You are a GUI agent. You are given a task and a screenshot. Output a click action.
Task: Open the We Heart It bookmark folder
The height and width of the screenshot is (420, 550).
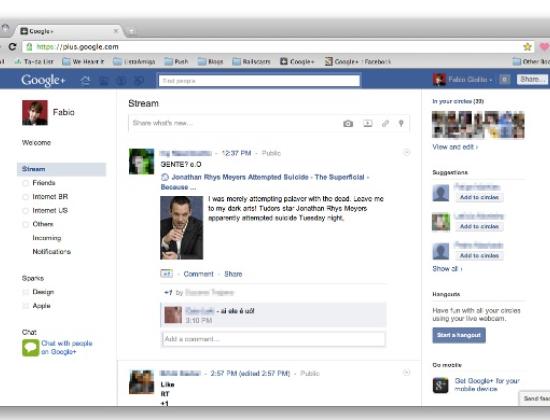[x=83, y=61]
